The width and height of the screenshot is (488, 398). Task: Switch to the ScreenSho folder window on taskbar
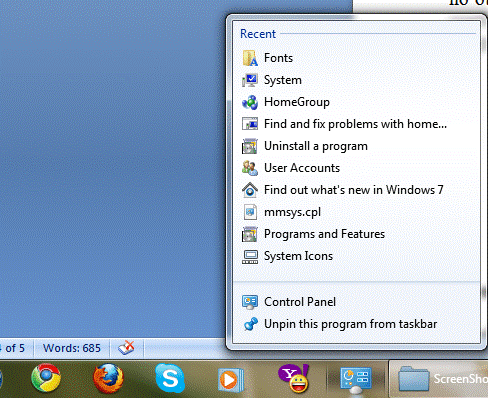point(439,379)
